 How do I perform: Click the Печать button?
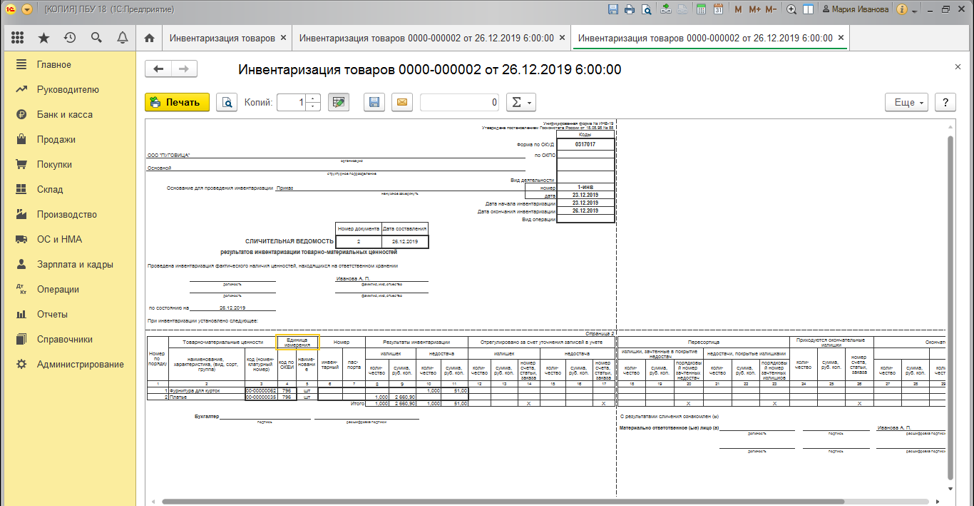[177, 102]
